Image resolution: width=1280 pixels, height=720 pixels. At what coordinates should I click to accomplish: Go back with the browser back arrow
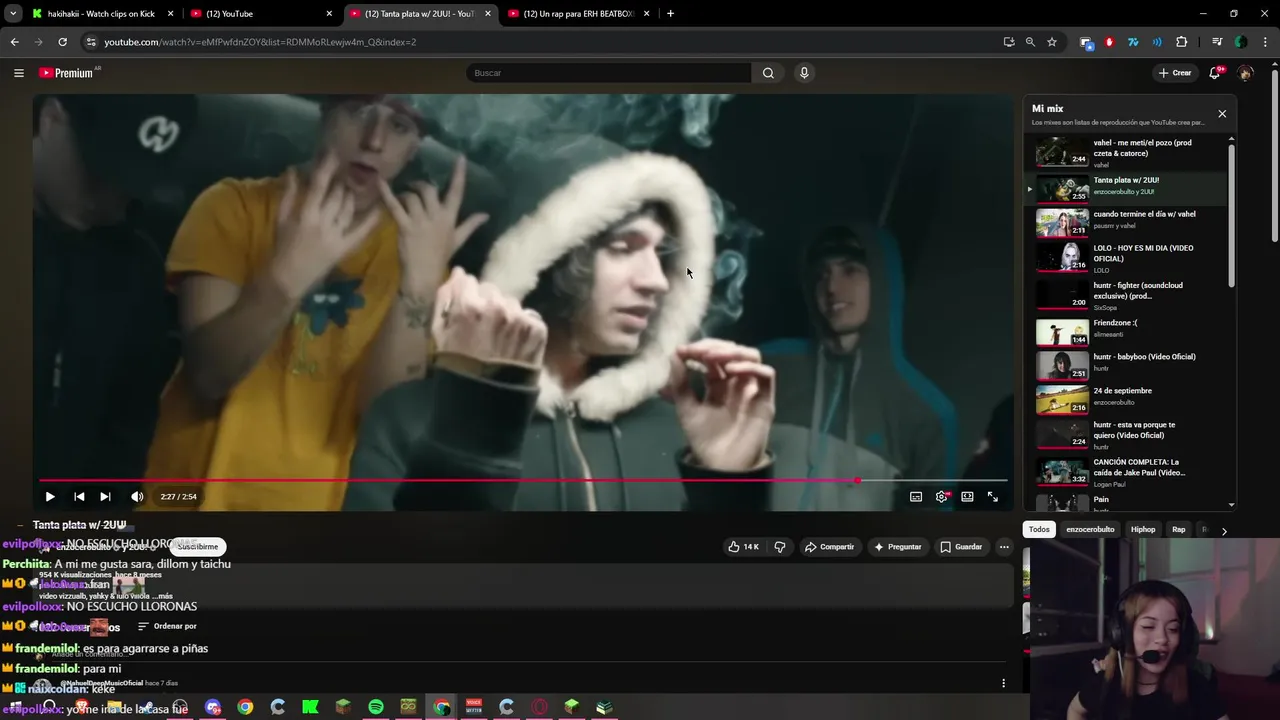14,42
